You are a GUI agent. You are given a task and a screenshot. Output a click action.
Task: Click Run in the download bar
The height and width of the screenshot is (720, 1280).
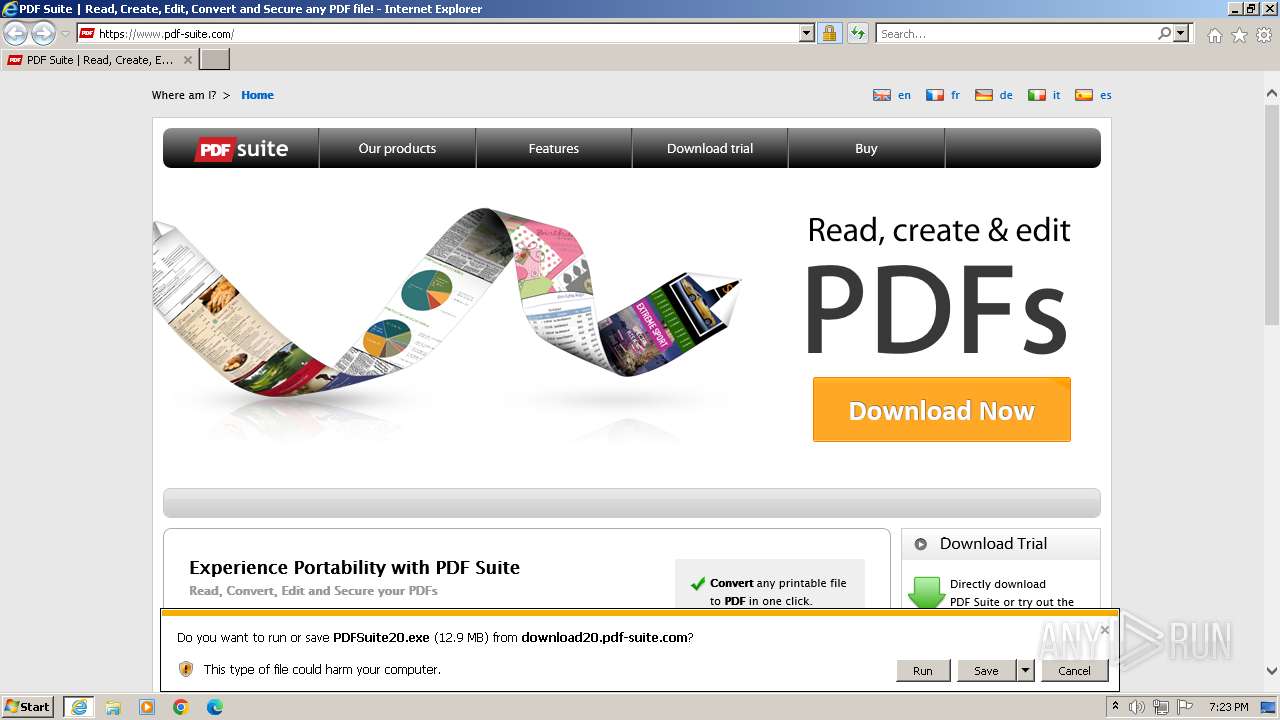(x=923, y=671)
